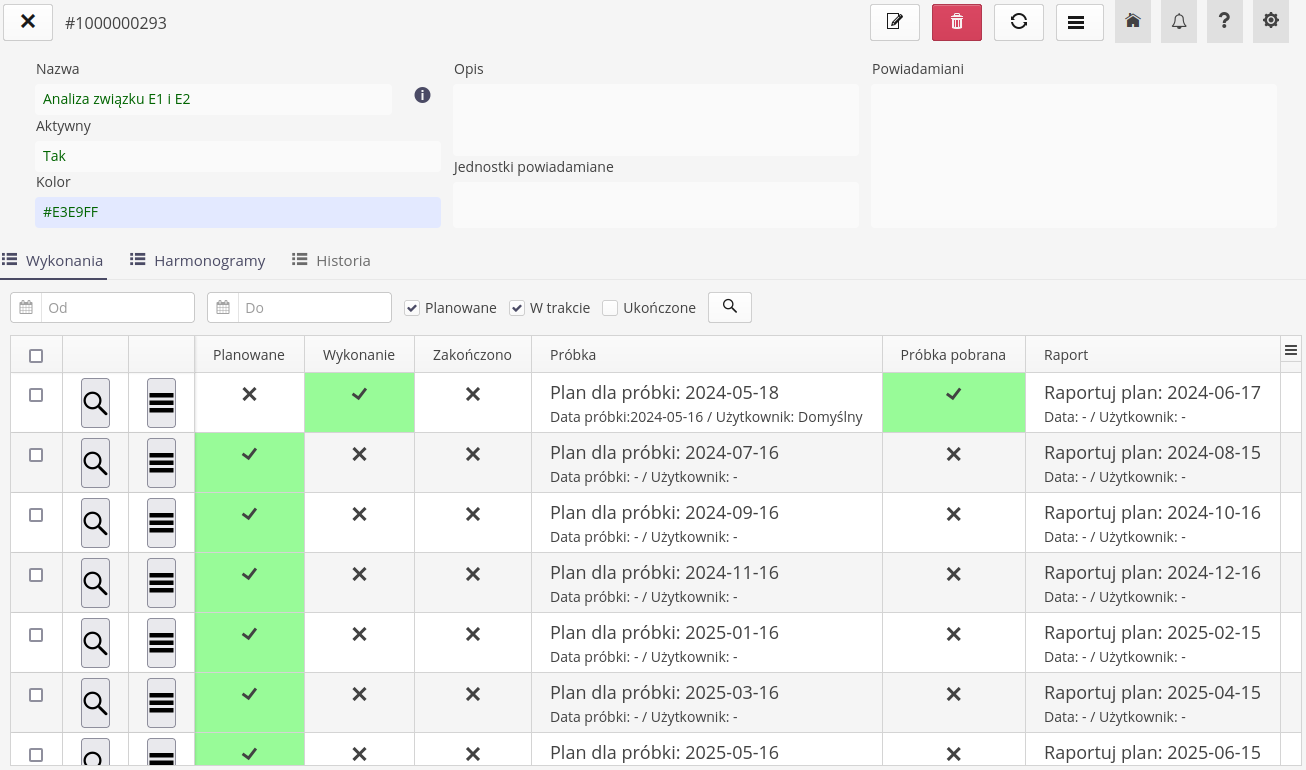Open the home icon in top bar
The height and width of the screenshot is (770, 1306).
1133,21
